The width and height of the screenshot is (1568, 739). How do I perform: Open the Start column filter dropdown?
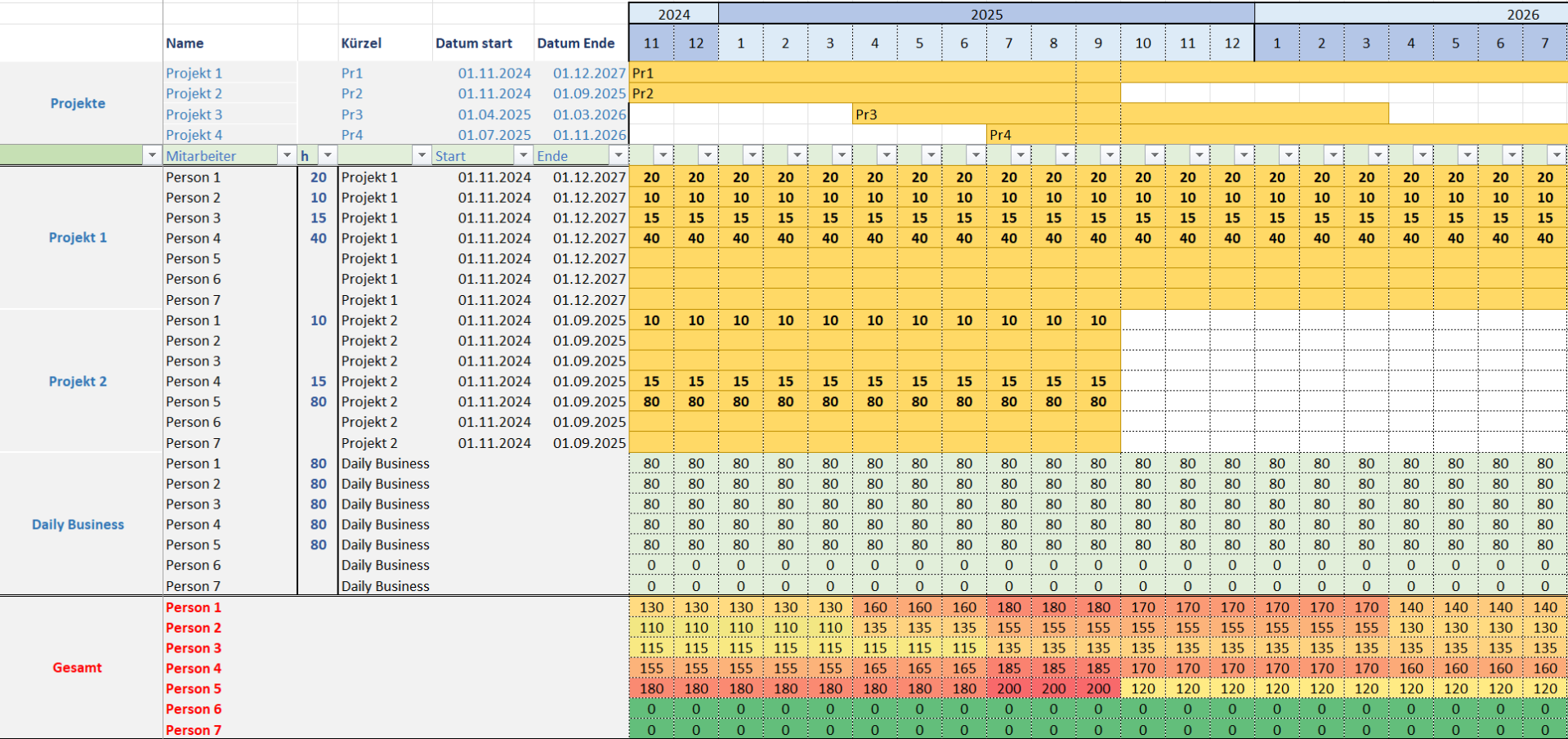click(x=524, y=155)
